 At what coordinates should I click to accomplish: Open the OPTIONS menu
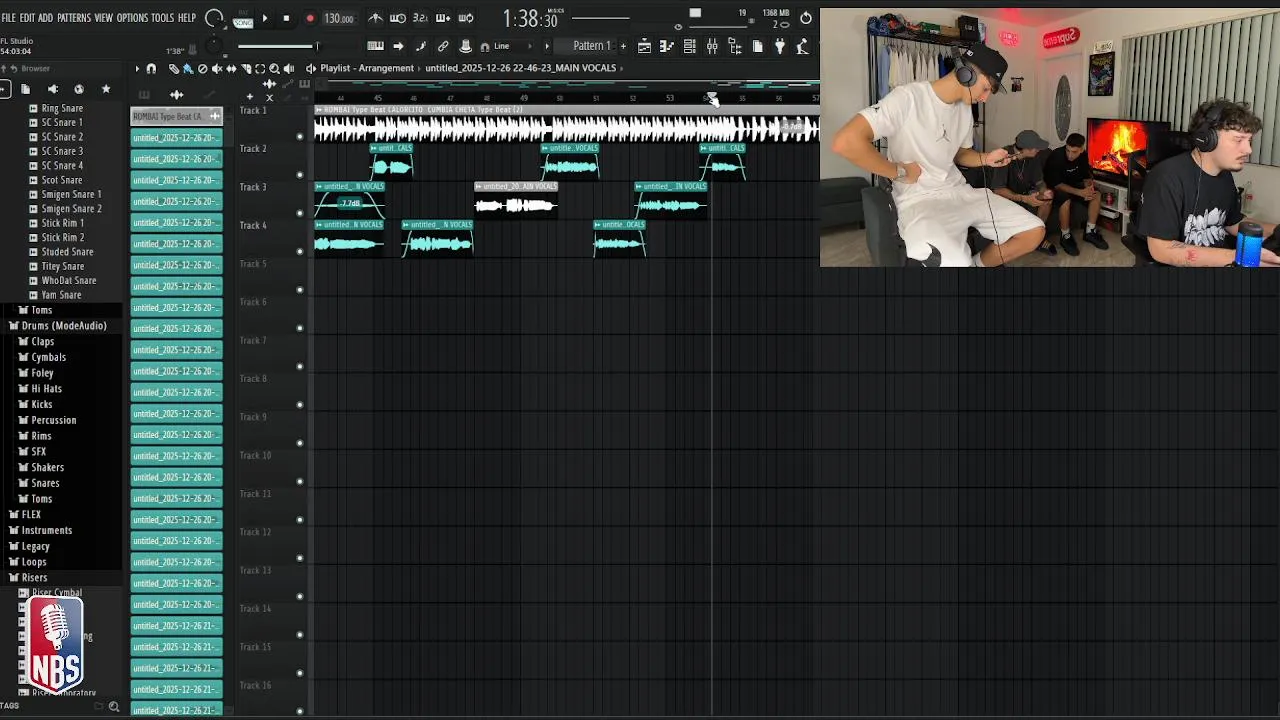click(132, 18)
